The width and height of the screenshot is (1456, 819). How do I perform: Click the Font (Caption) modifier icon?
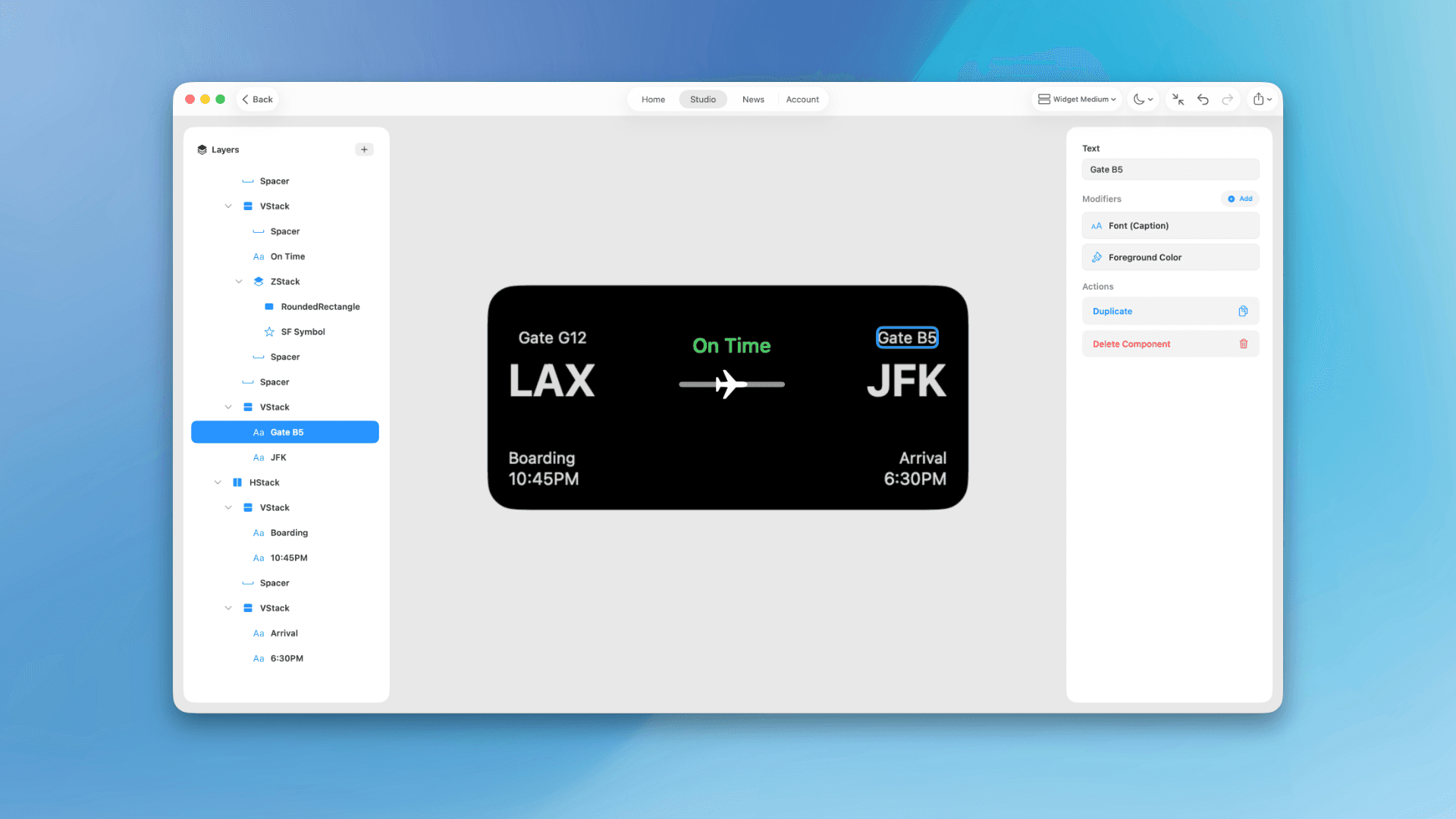coord(1097,225)
